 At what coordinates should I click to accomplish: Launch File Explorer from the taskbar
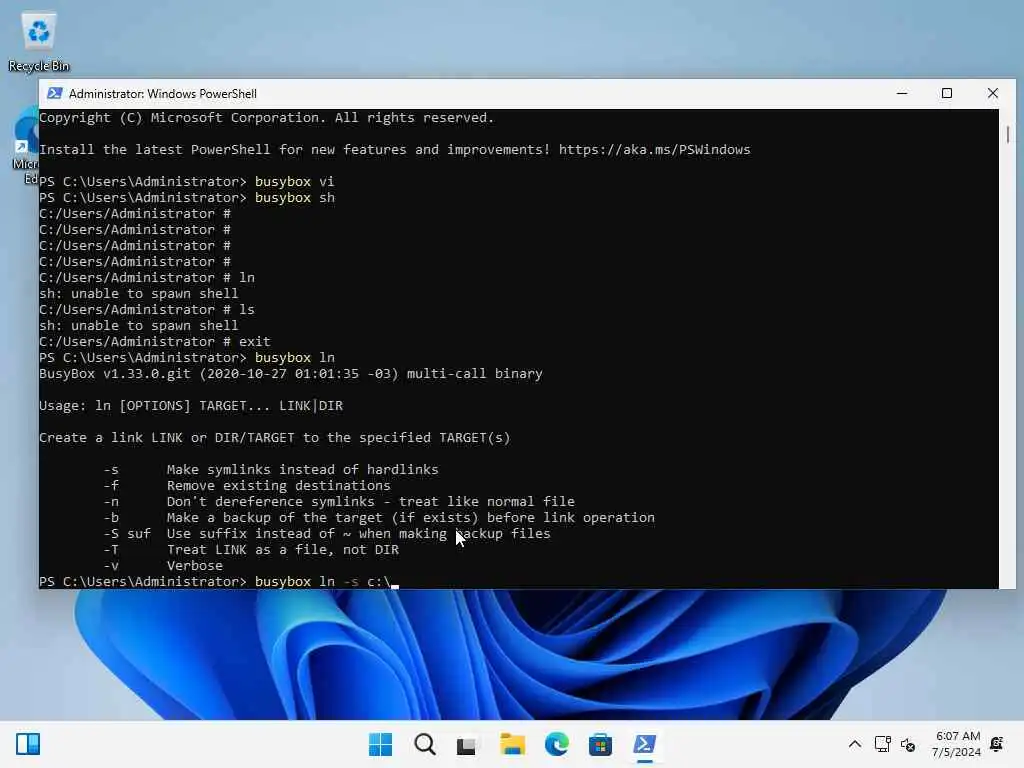(513, 744)
